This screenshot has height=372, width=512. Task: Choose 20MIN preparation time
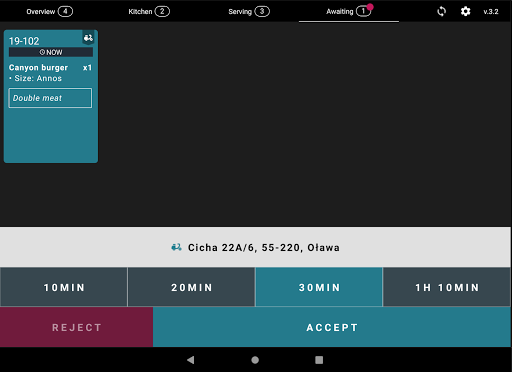tap(191, 287)
